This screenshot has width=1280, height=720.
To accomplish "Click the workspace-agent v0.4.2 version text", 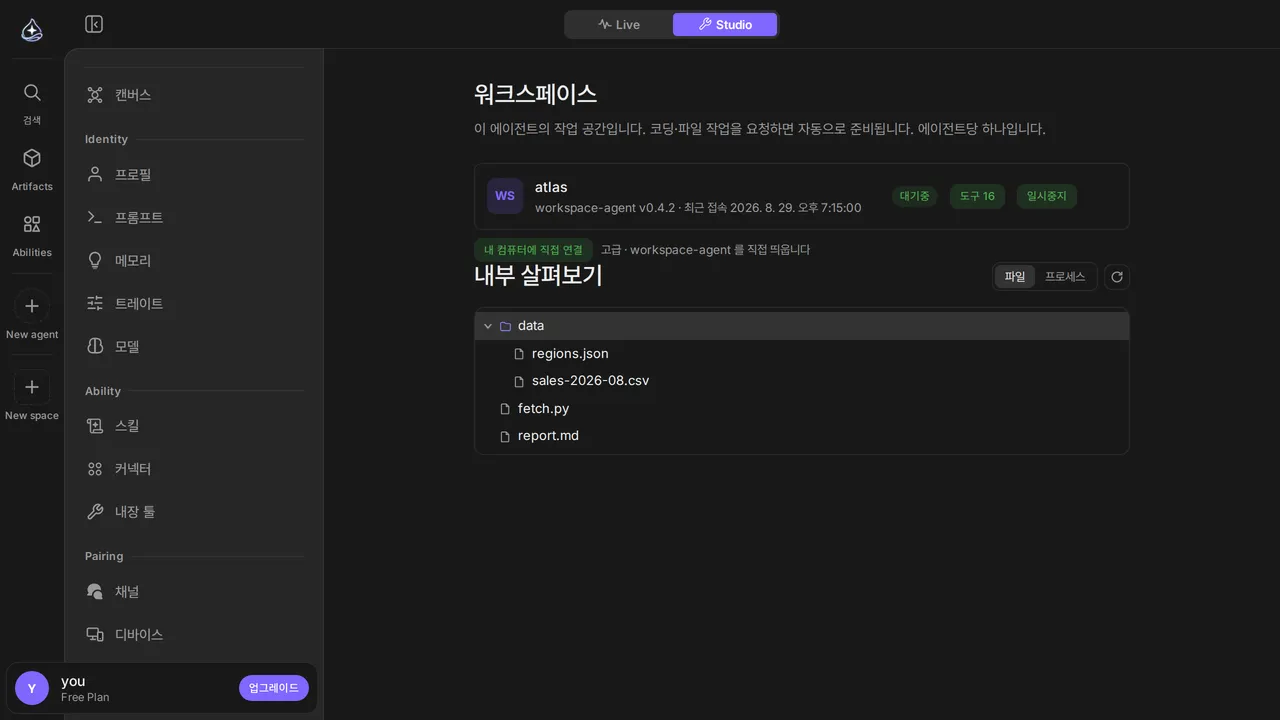I will tap(605, 208).
